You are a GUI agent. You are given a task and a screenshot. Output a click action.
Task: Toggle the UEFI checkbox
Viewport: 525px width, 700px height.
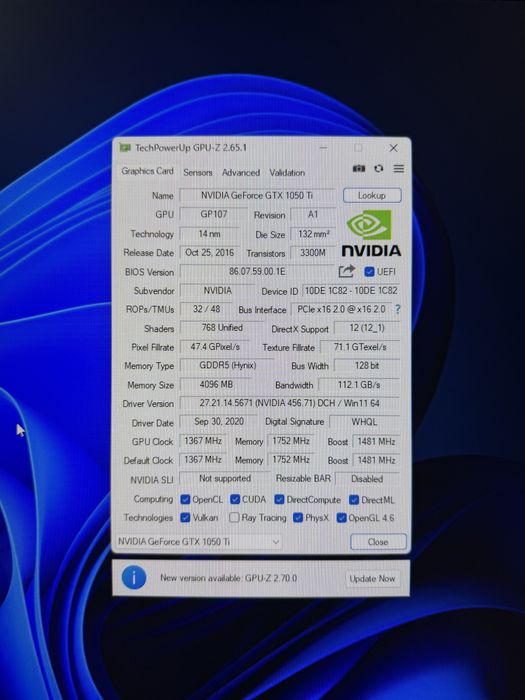[369, 271]
